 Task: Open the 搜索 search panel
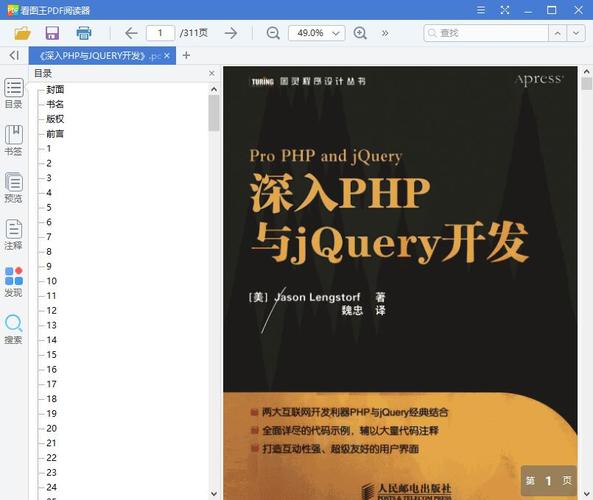coord(14,329)
